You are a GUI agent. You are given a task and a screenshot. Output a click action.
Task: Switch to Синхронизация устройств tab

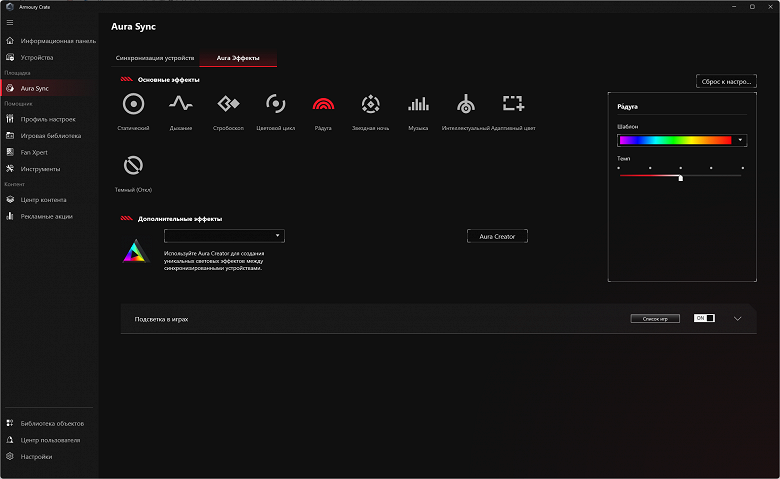coord(155,58)
